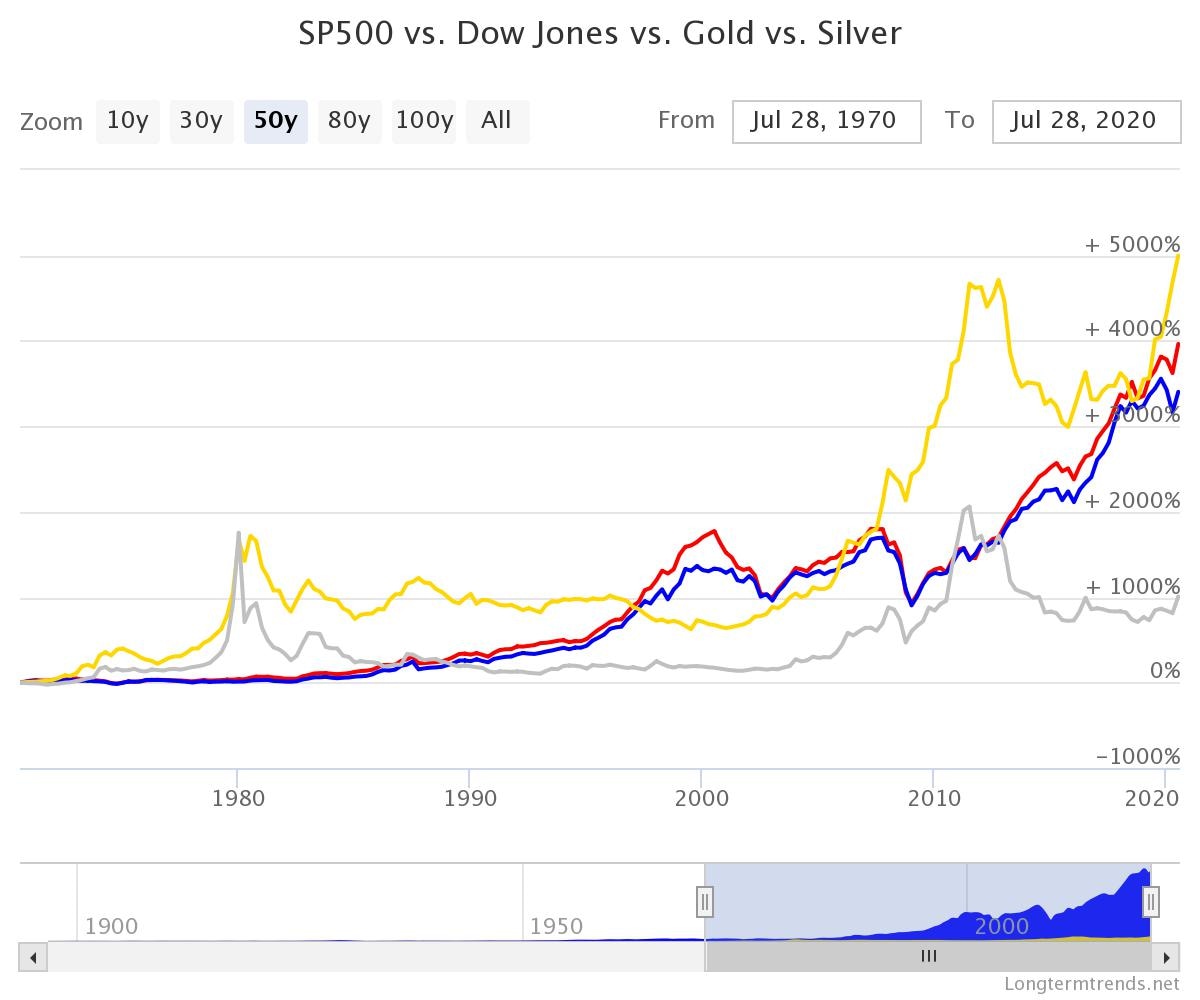Select the 30y zoom preset

[201, 120]
